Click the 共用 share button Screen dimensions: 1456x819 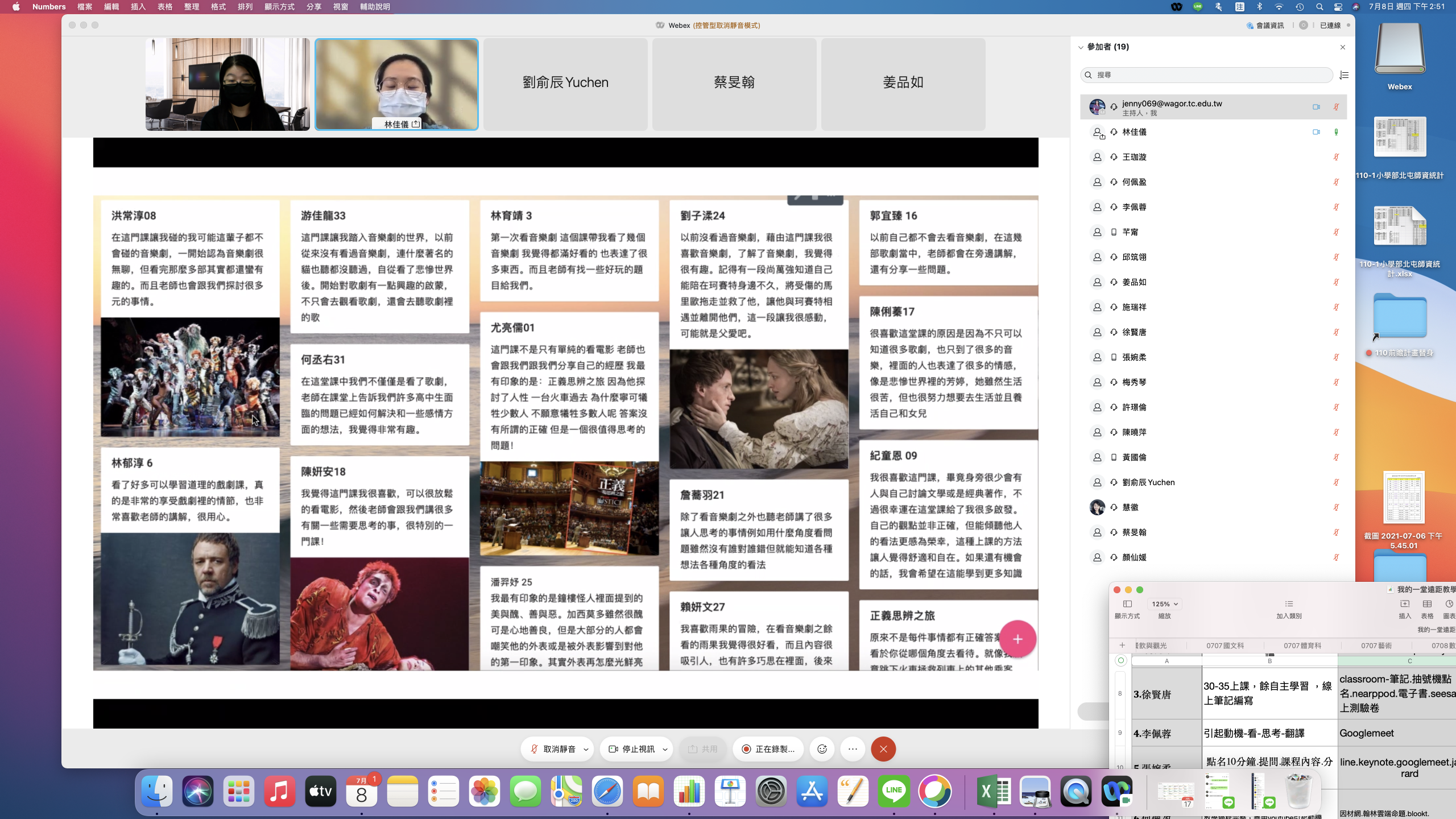coord(703,749)
